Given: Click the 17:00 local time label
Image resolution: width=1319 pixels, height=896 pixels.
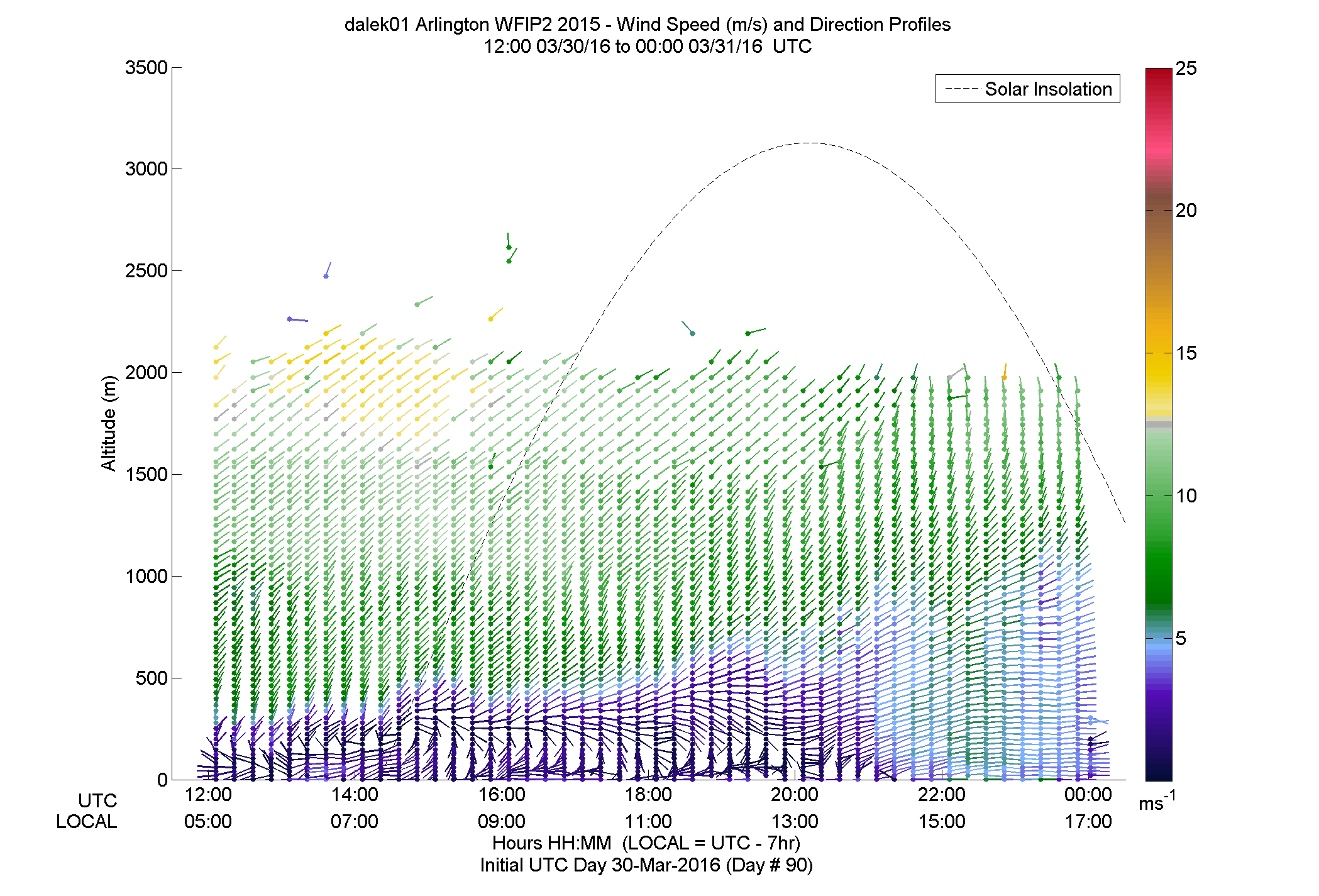Looking at the screenshot, I should (1088, 822).
